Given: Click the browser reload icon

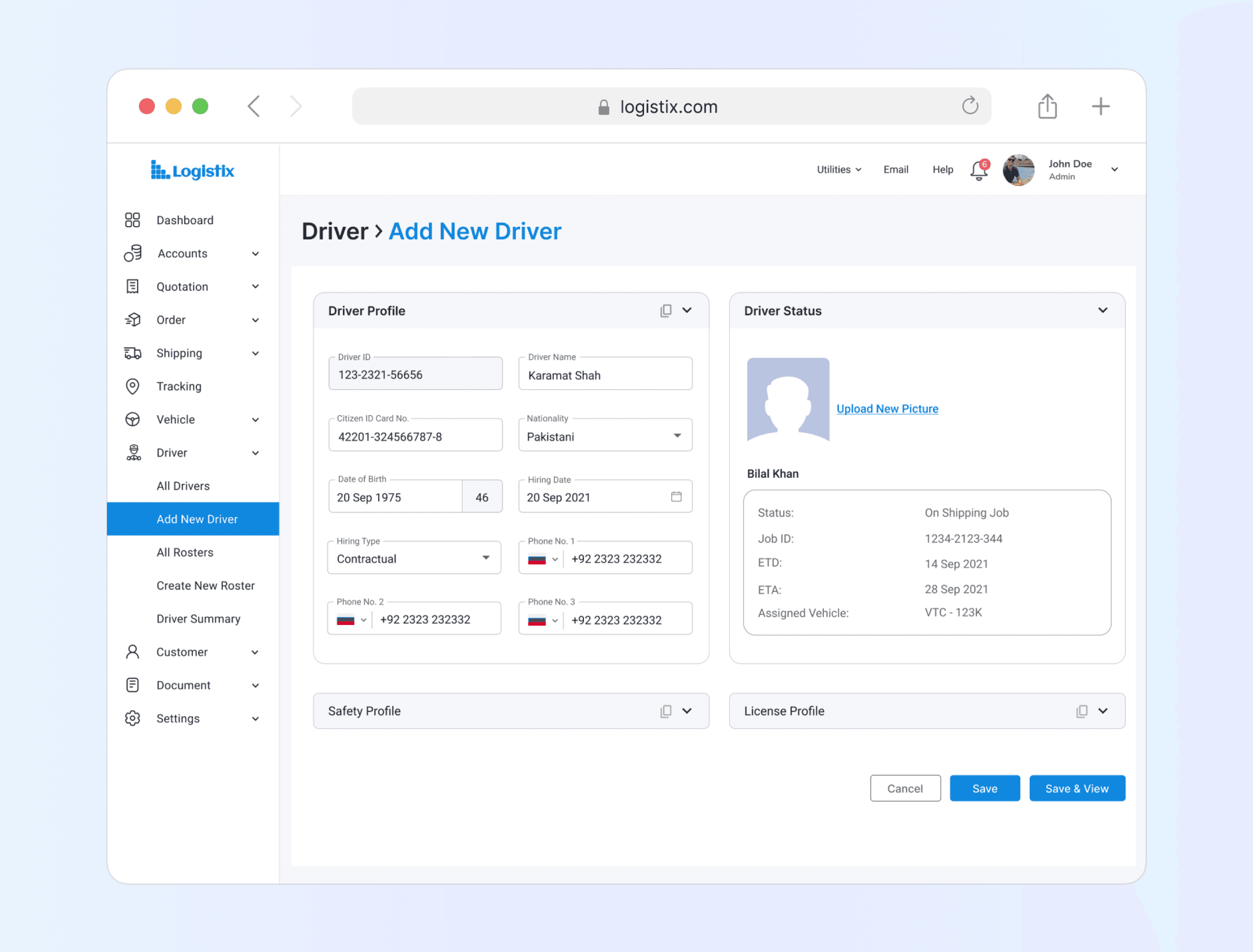Looking at the screenshot, I should [x=970, y=106].
